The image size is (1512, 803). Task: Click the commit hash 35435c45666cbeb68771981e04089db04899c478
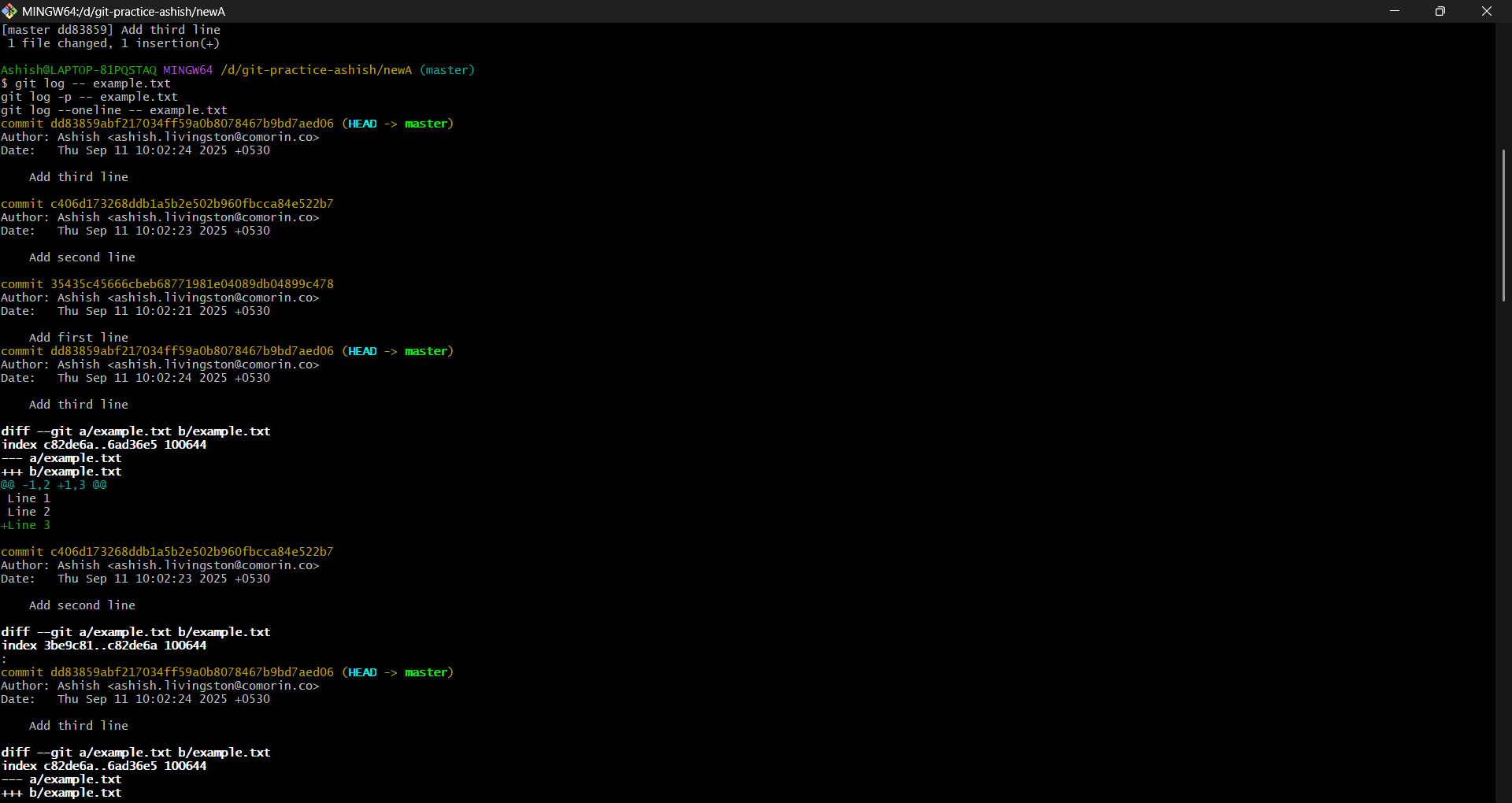point(191,283)
